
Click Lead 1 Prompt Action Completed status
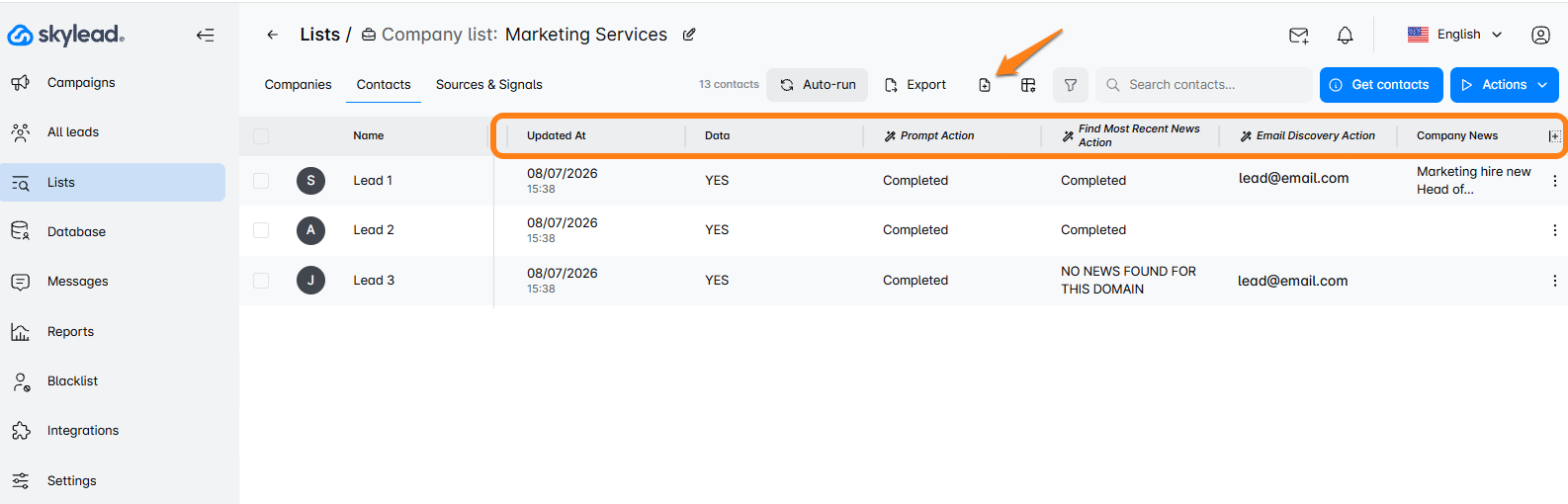tap(915, 181)
